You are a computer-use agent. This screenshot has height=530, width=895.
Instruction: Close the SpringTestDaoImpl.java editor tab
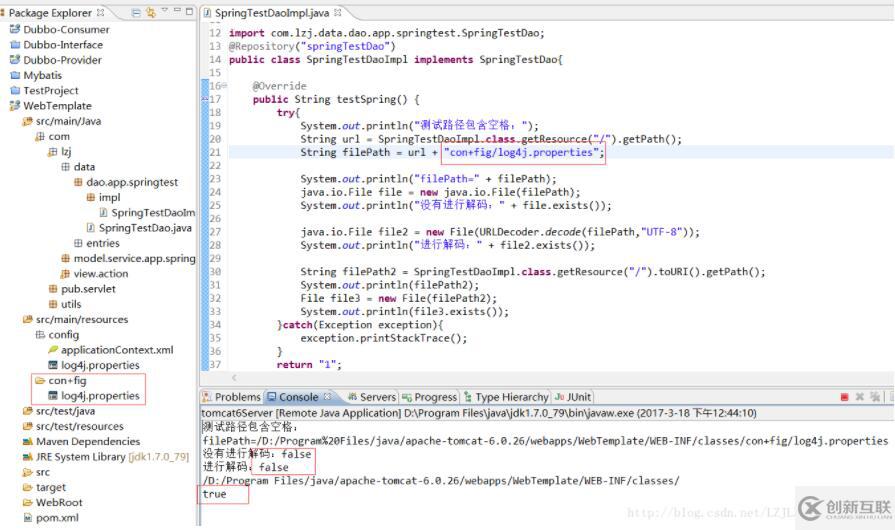pyautogui.click(x=337, y=13)
